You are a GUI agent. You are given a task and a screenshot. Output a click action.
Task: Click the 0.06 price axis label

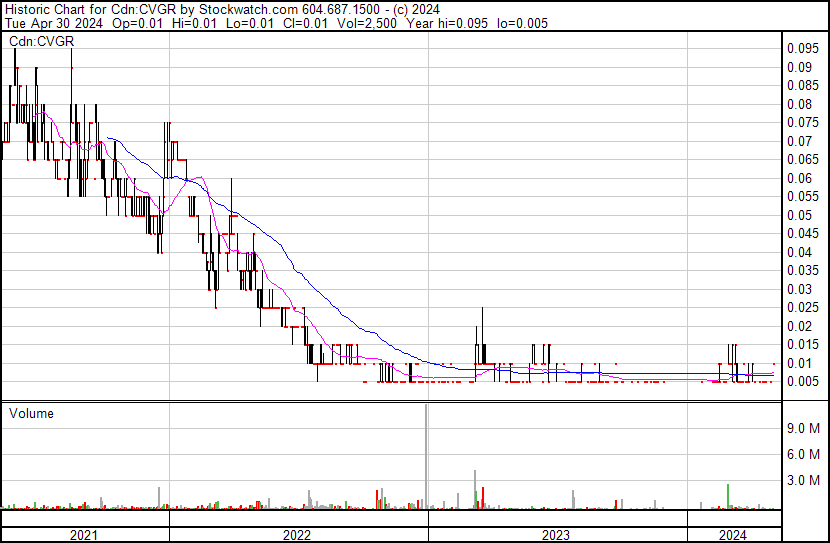[x=799, y=178]
